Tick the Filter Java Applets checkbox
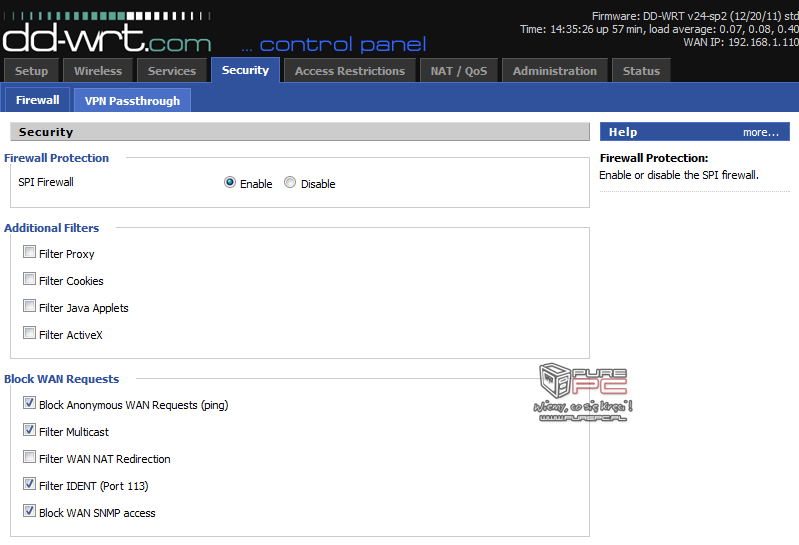Screen dimensions: 799x545 tap(30, 307)
